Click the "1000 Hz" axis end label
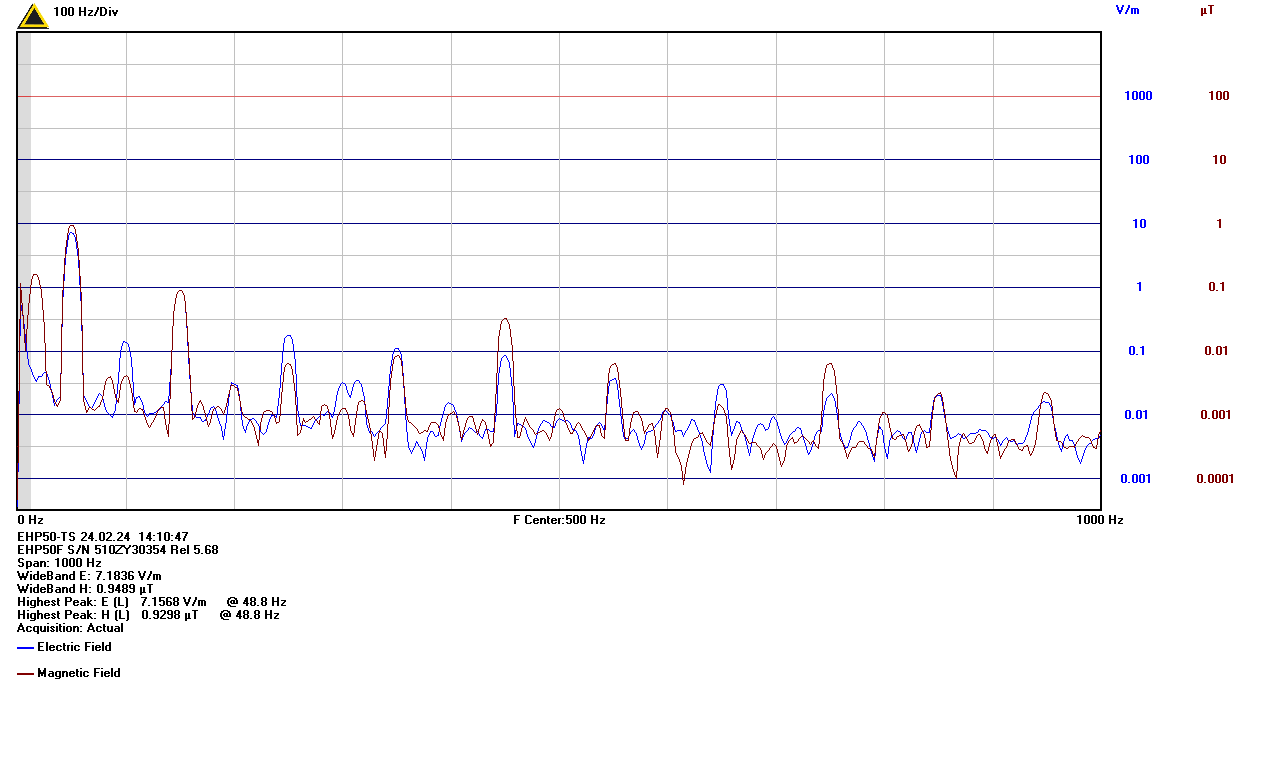This screenshot has height=776, width=1273. (x=1099, y=520)
